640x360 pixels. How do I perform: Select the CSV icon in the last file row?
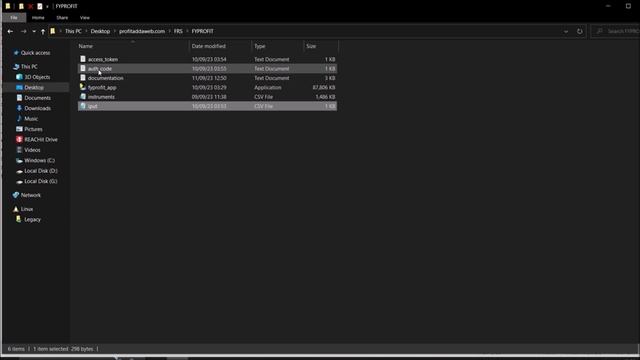coord(83,106)
